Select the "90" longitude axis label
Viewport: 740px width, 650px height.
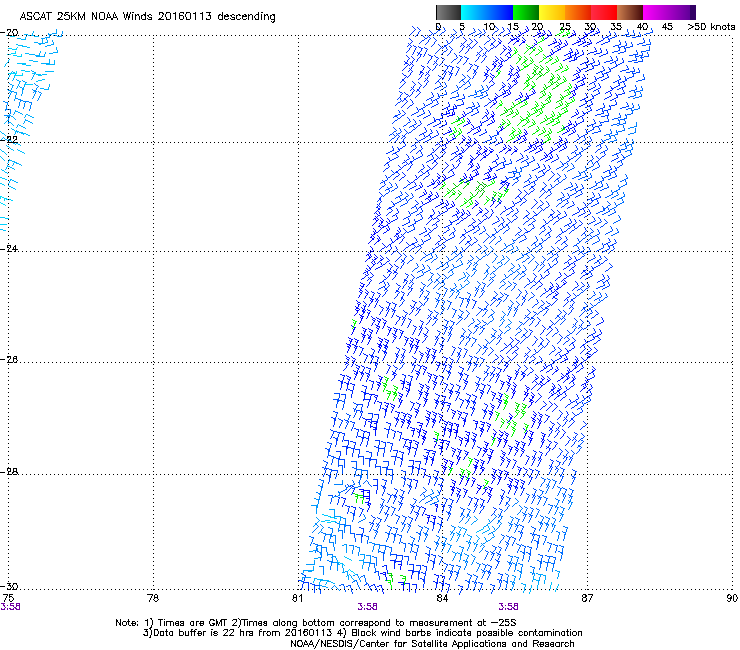point(732,599)
